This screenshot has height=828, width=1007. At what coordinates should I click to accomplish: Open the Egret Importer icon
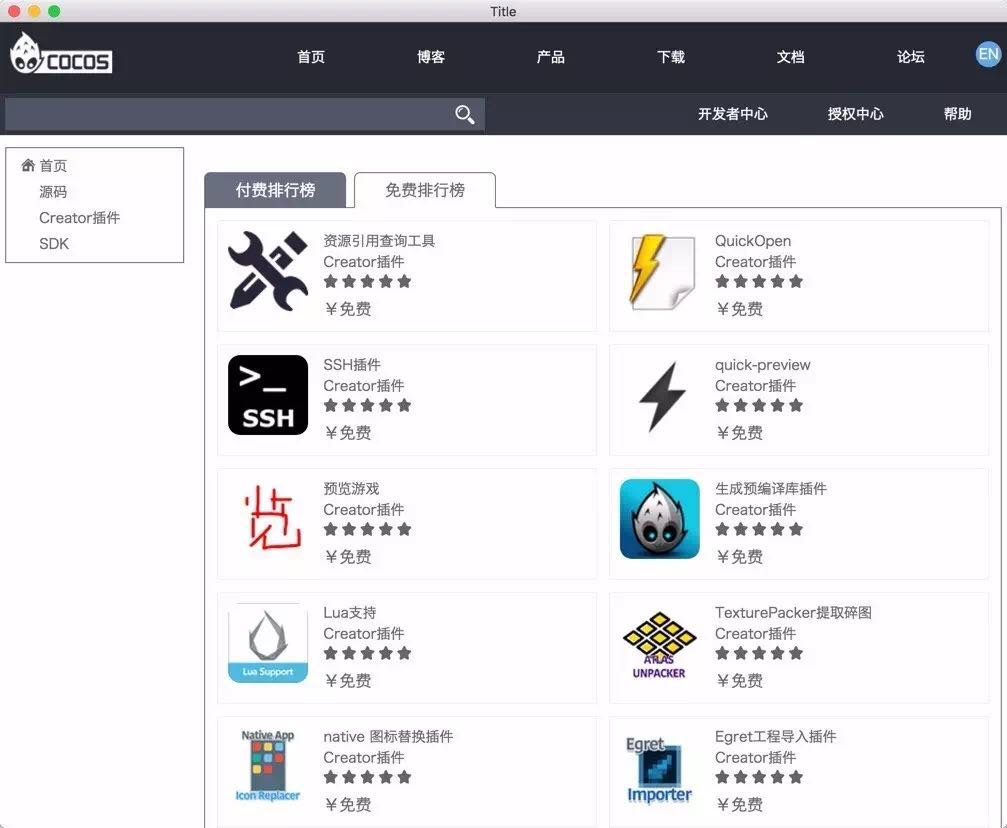coord(659,770)
